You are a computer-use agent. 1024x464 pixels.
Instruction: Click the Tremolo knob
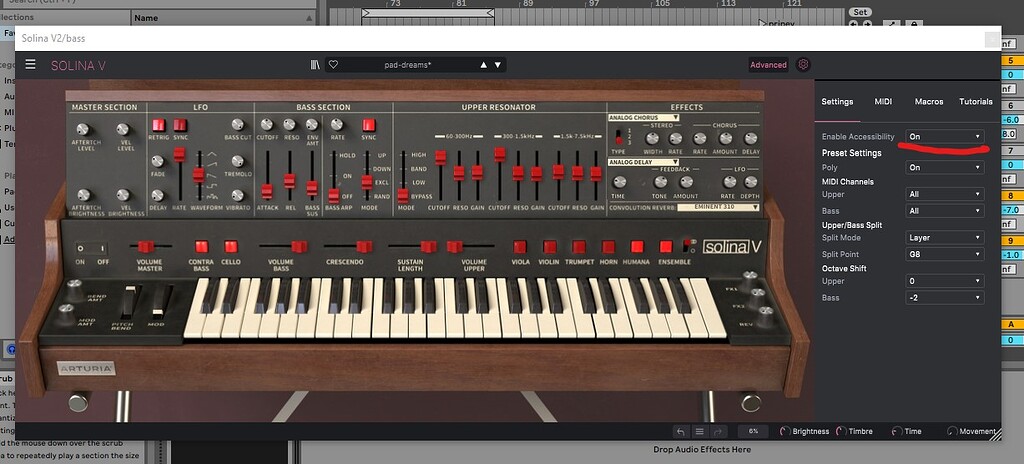[x=238, y=161]
